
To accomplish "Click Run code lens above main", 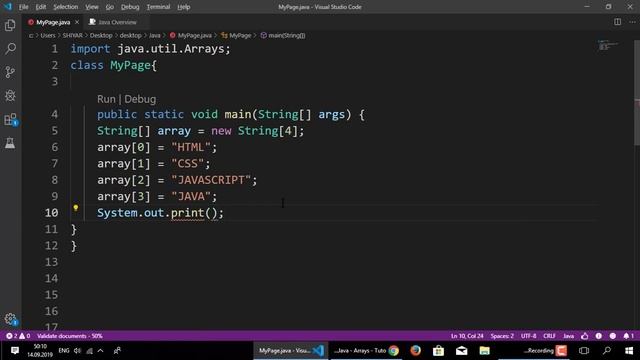I will point(106,99).
